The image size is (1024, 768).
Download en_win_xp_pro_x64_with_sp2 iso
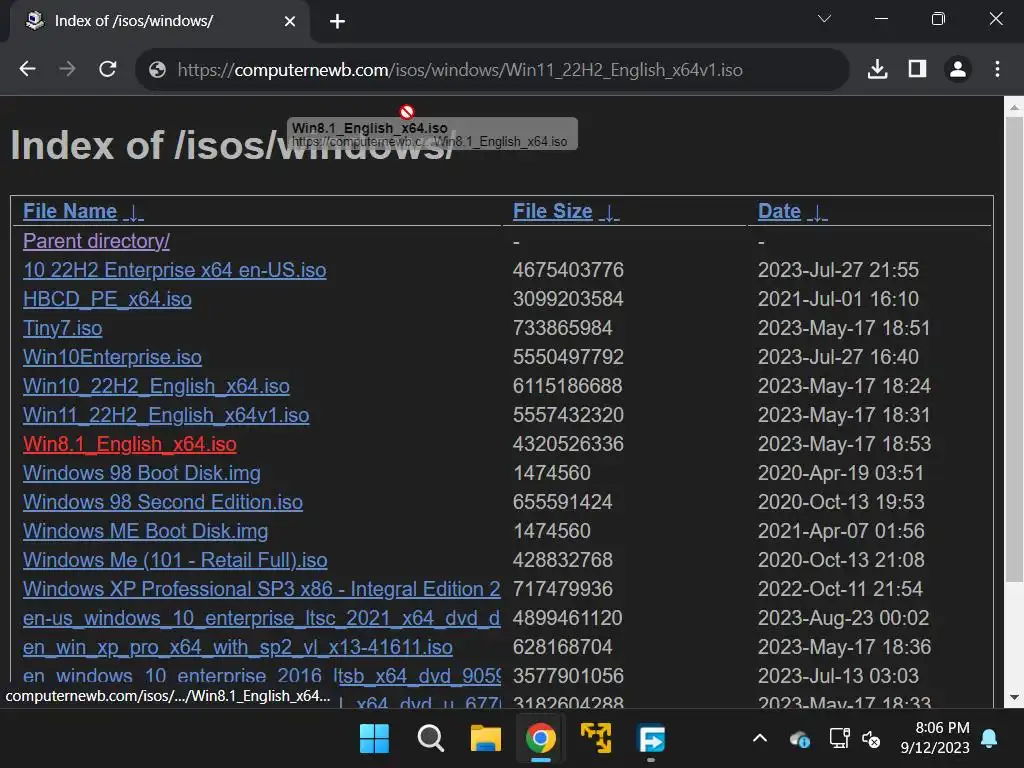point(238,647)
